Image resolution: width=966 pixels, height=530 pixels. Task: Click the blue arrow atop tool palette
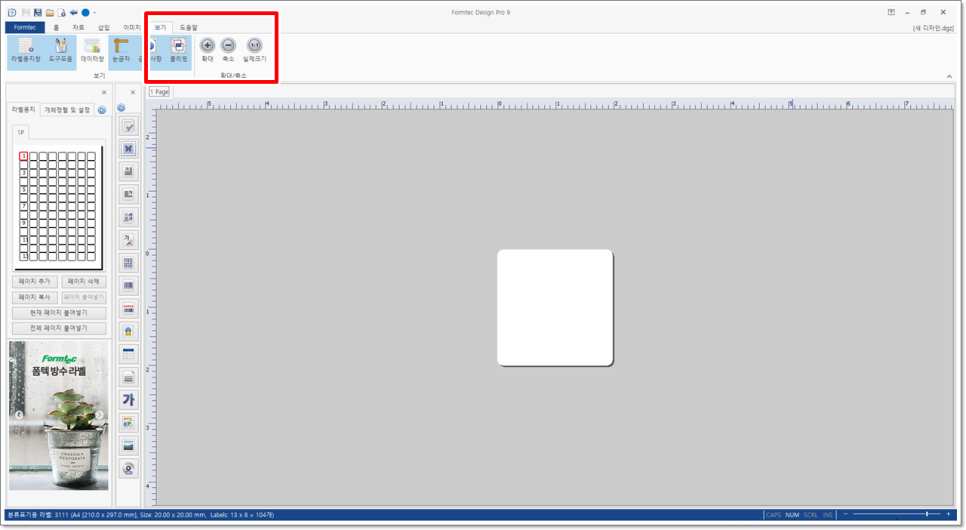point(121,108)
